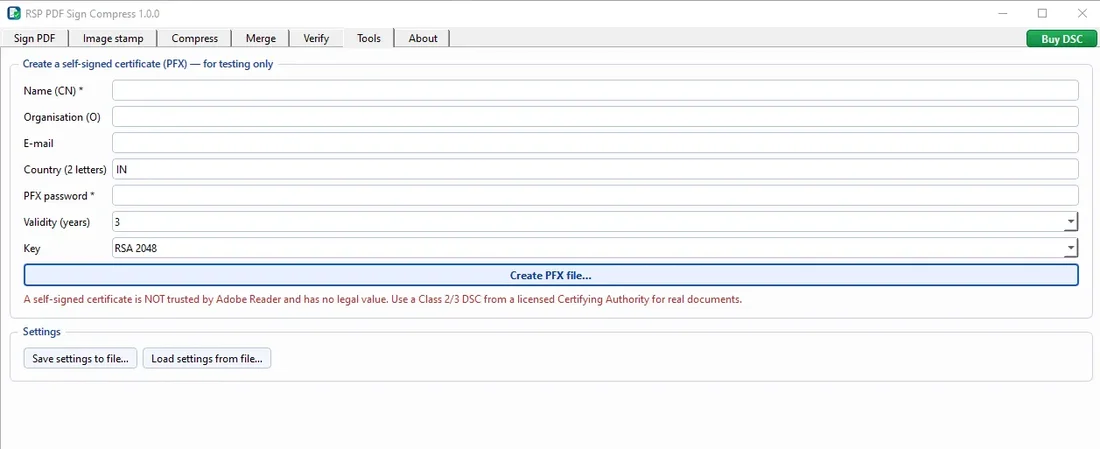Maximize the application window

(1042, 13)
